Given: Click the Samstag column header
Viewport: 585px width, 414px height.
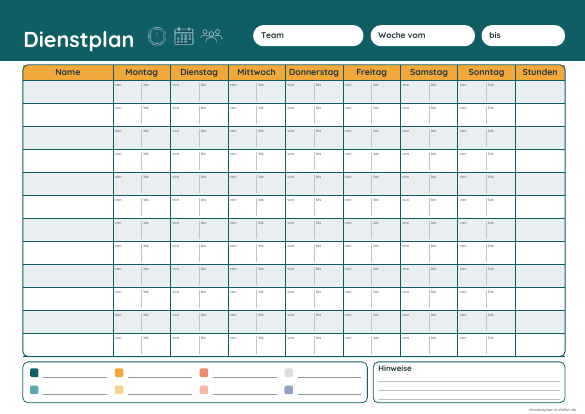Looking at the screenshot, I should pyautogui.click(x=429, y=72).
